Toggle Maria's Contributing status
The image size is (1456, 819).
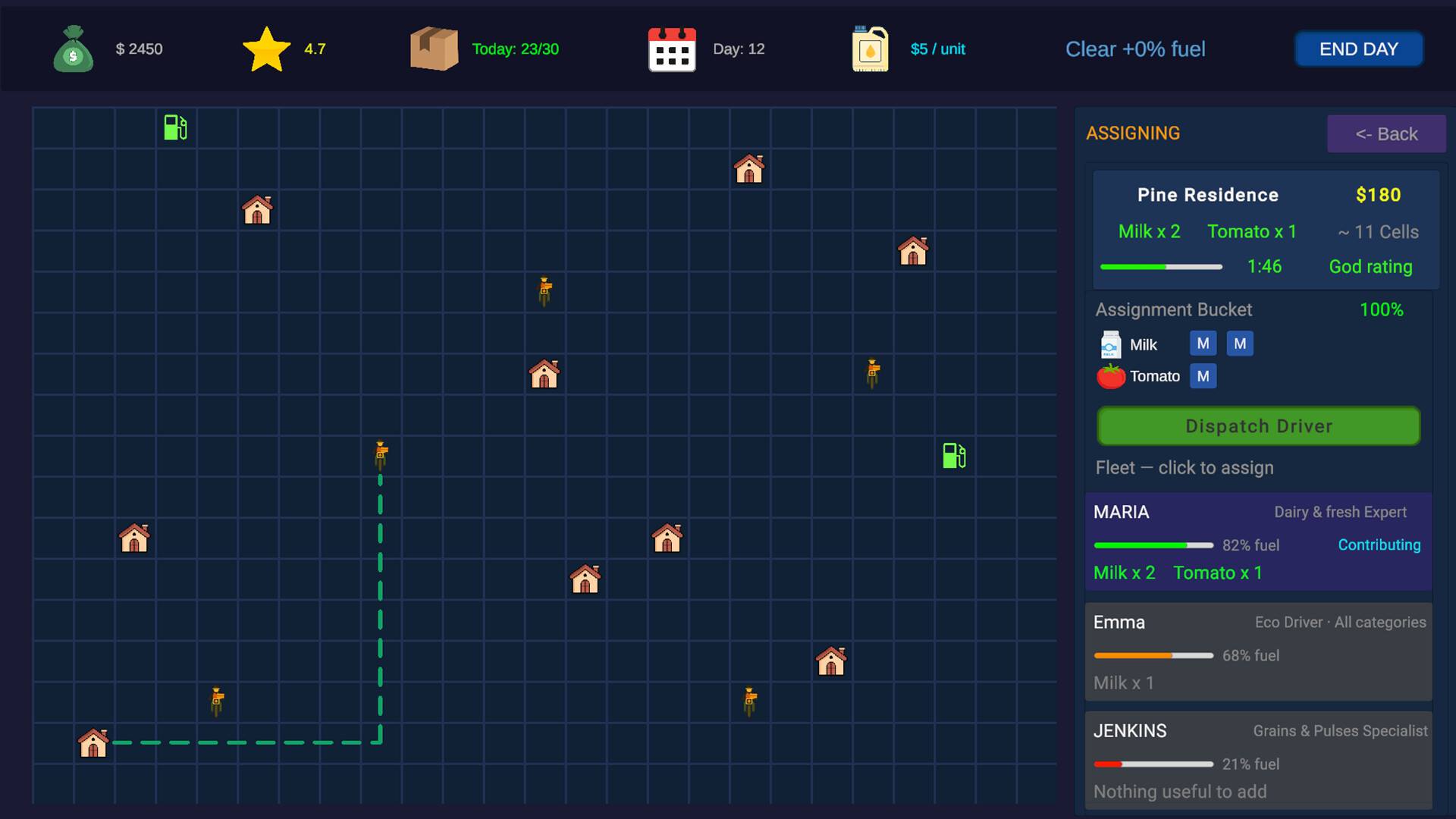[1379, 544]
